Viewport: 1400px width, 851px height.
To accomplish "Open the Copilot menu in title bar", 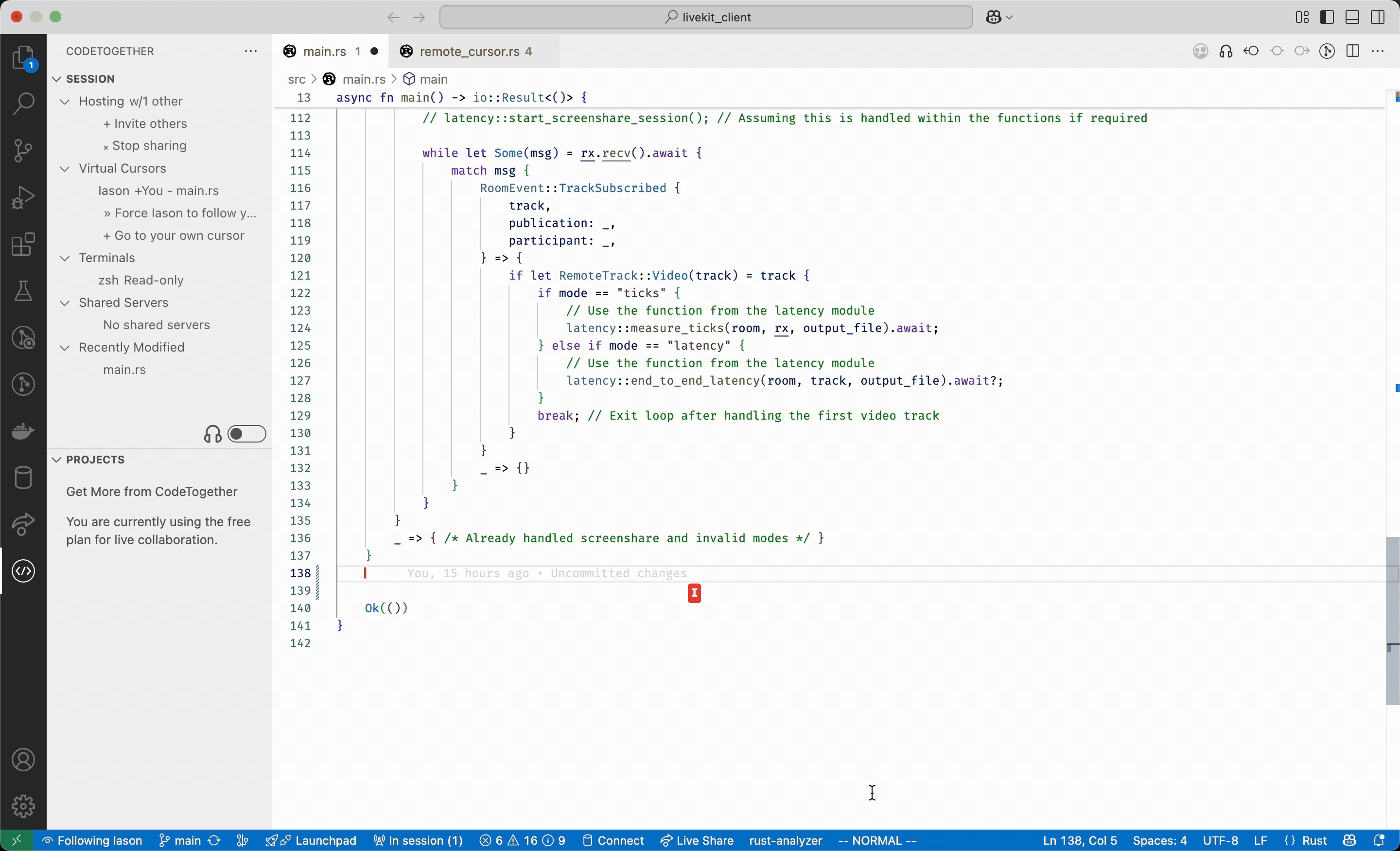I will click(999, 17).
